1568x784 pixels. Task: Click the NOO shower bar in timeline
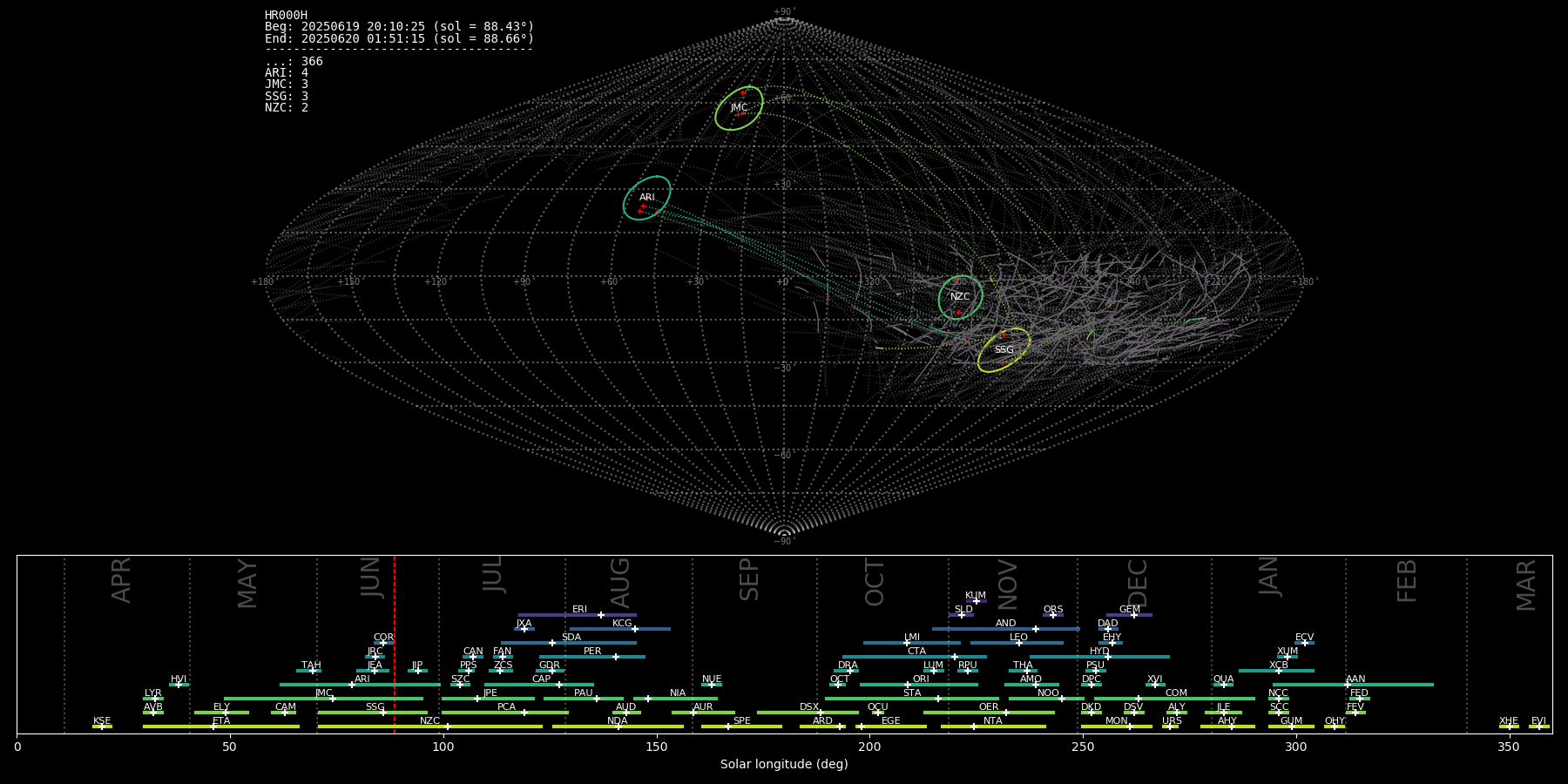(1047, 699)
